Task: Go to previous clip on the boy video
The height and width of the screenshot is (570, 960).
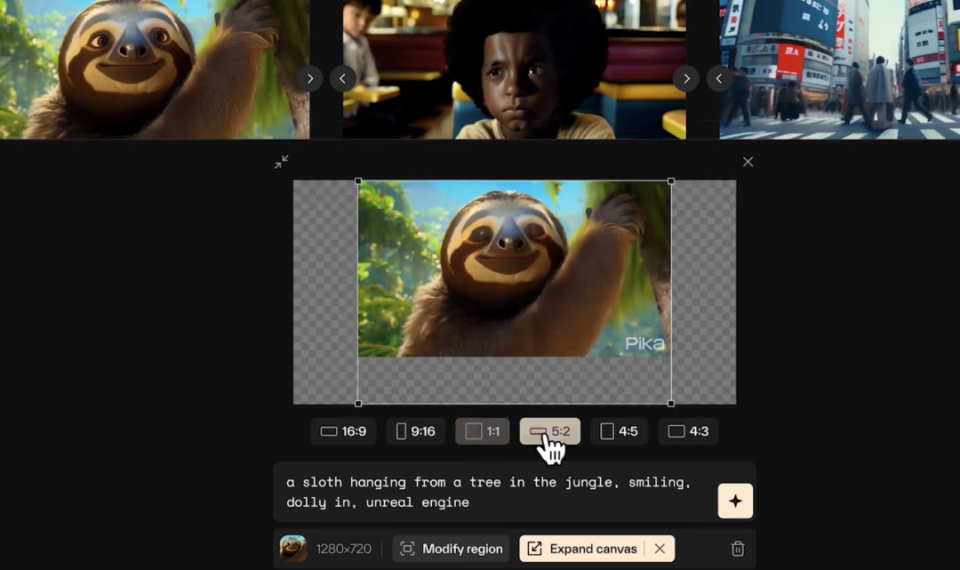Action: 343,78
